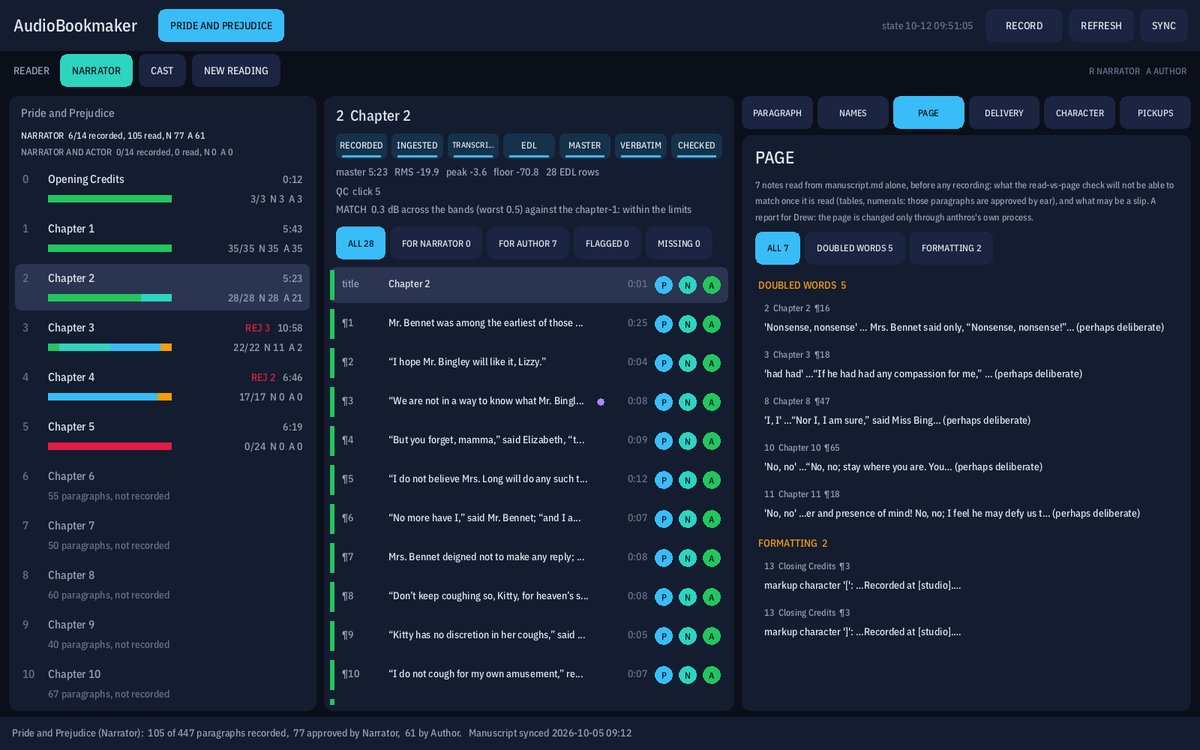Image resolution: width=1200 pixels, height=750 pixels.
Task: Click the Record button
Action: tap(1024, 26)
